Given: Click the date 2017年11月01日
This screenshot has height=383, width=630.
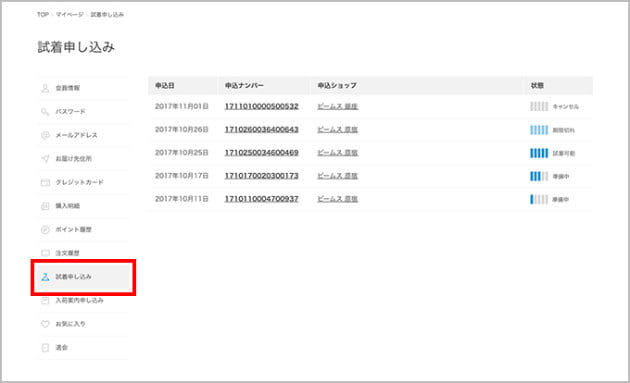Looking at the screenshot, I should pos(182,107).
